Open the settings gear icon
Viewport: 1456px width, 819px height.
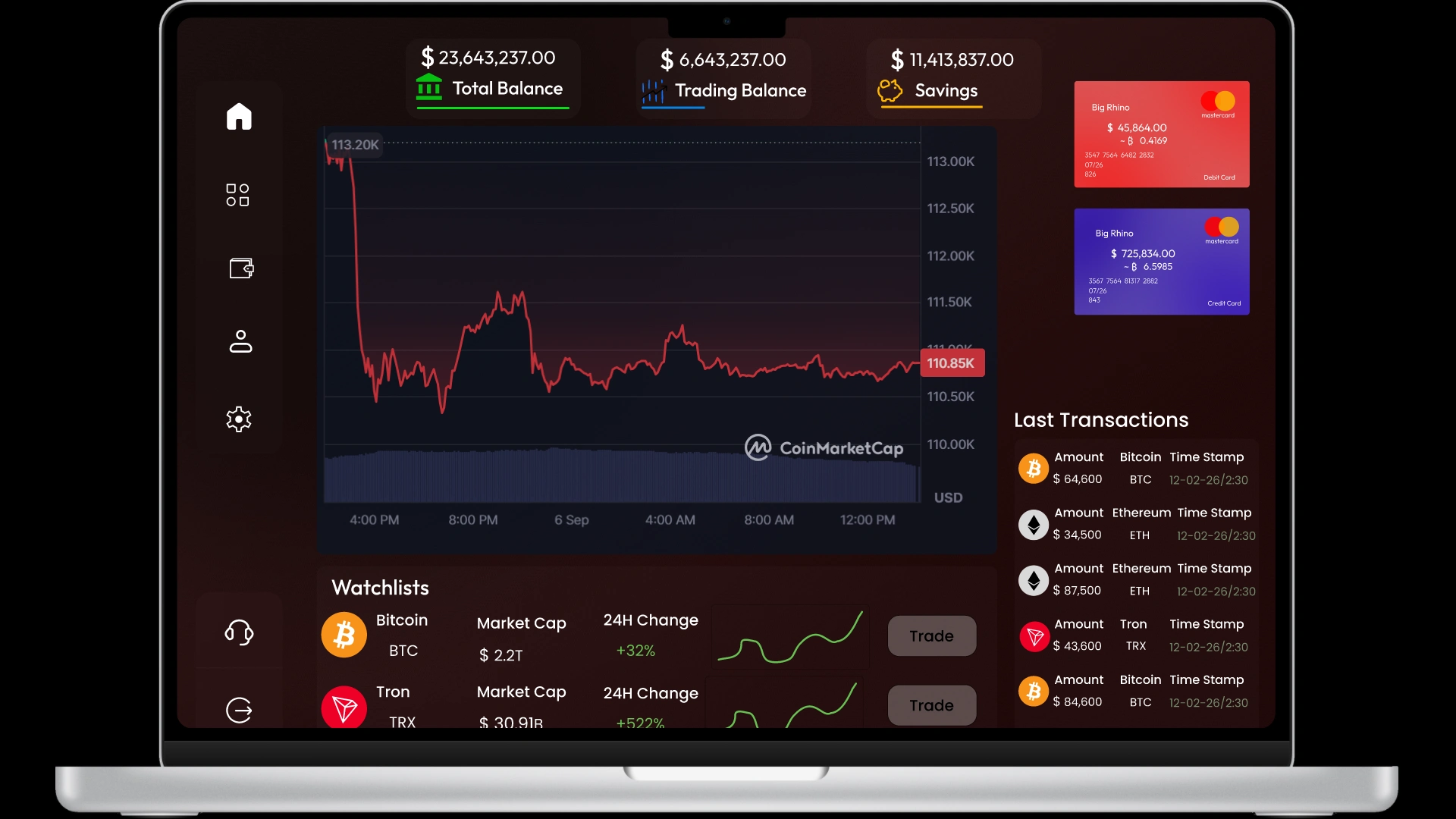pos(239,419)
